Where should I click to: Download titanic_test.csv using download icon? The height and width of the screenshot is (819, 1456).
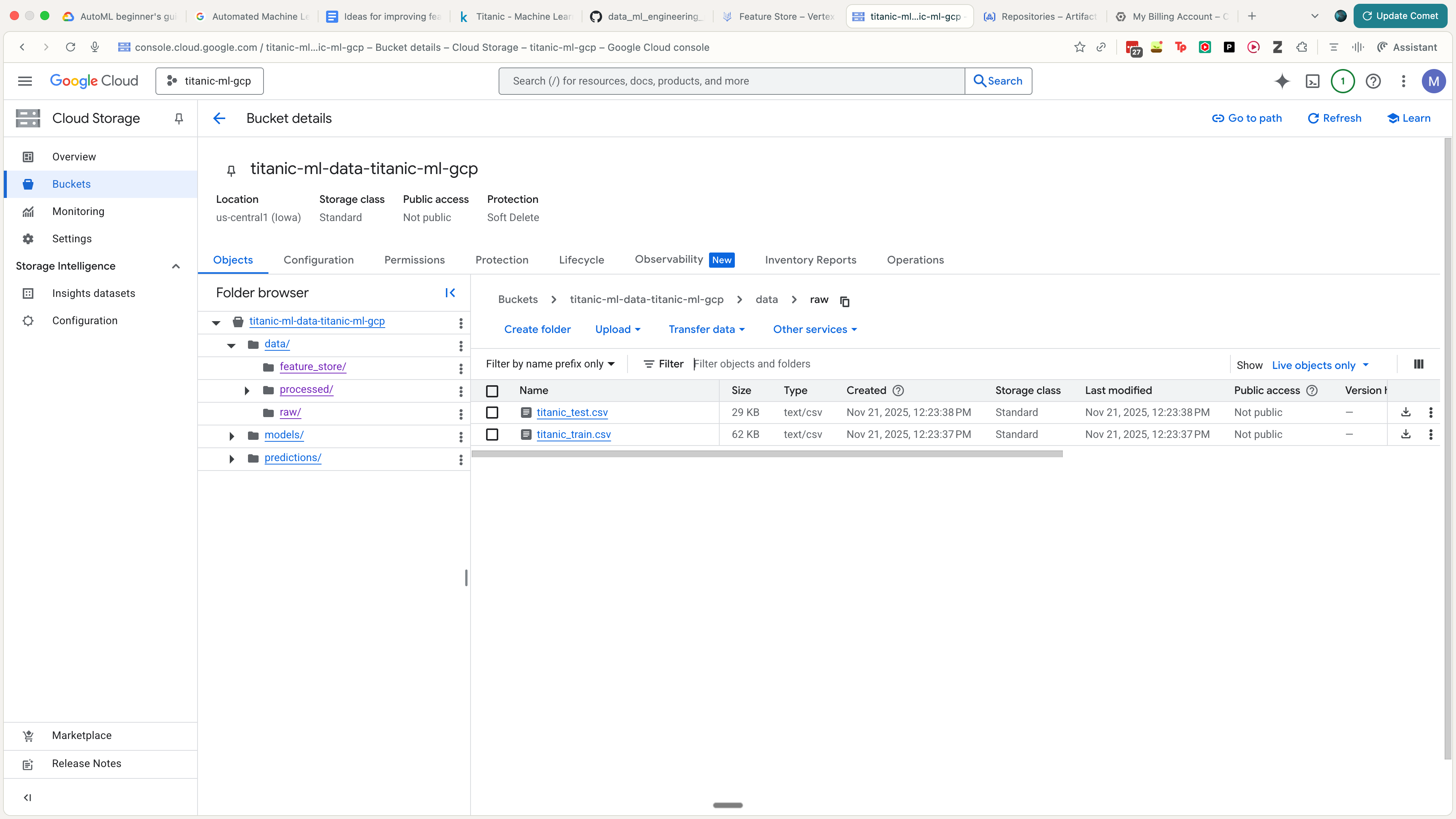click(1406, 412)
